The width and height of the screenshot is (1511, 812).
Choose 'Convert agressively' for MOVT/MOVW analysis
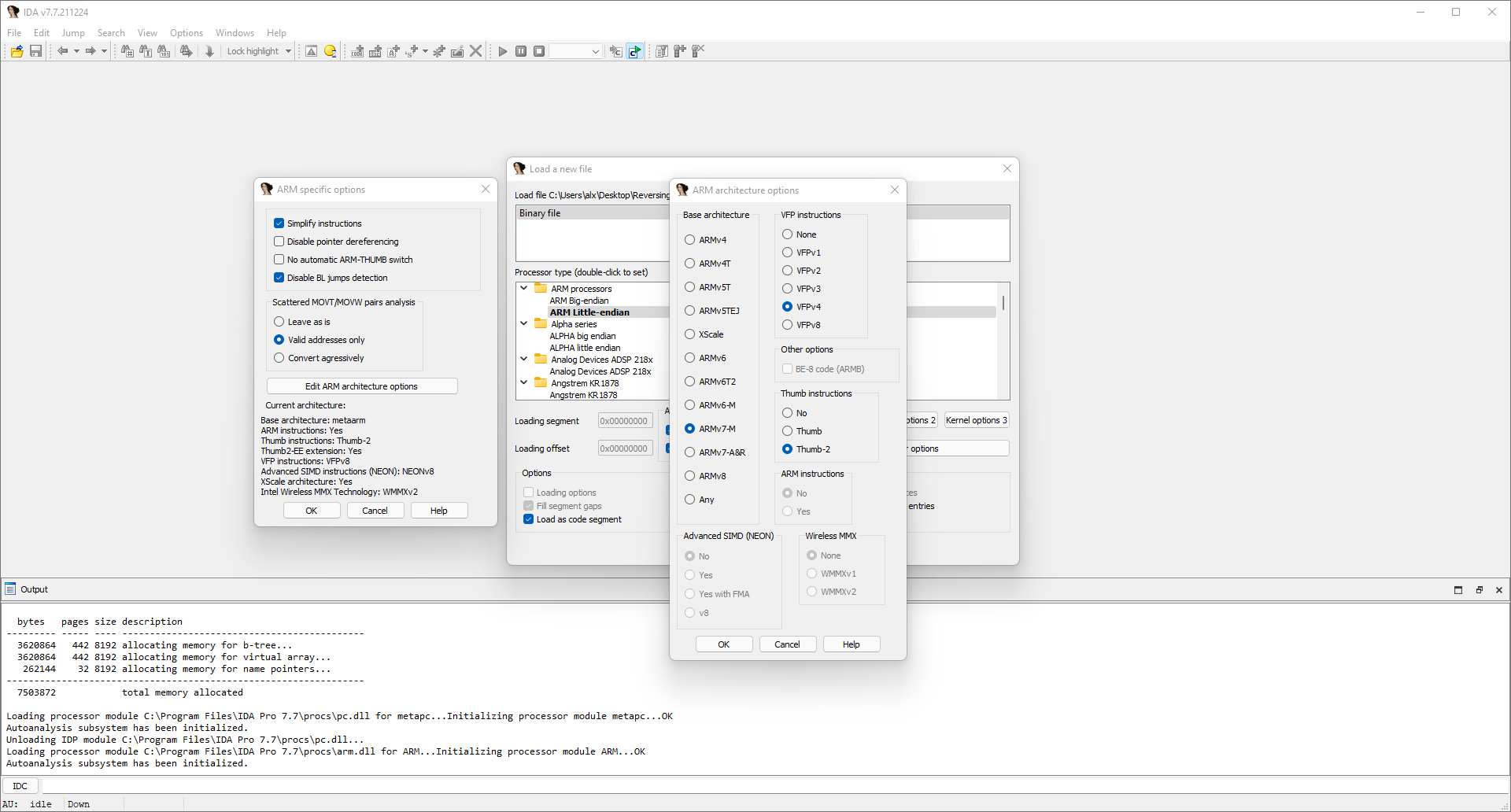click(279, 358)
